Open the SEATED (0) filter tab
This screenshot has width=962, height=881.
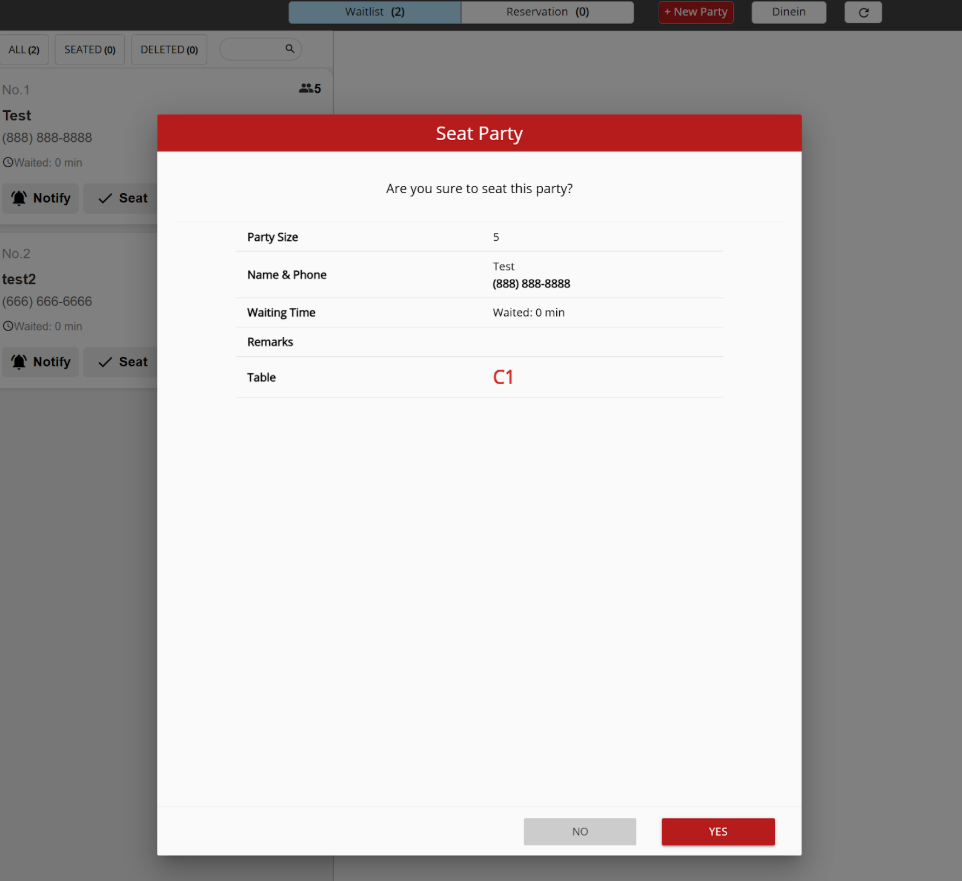click(90, 50)
